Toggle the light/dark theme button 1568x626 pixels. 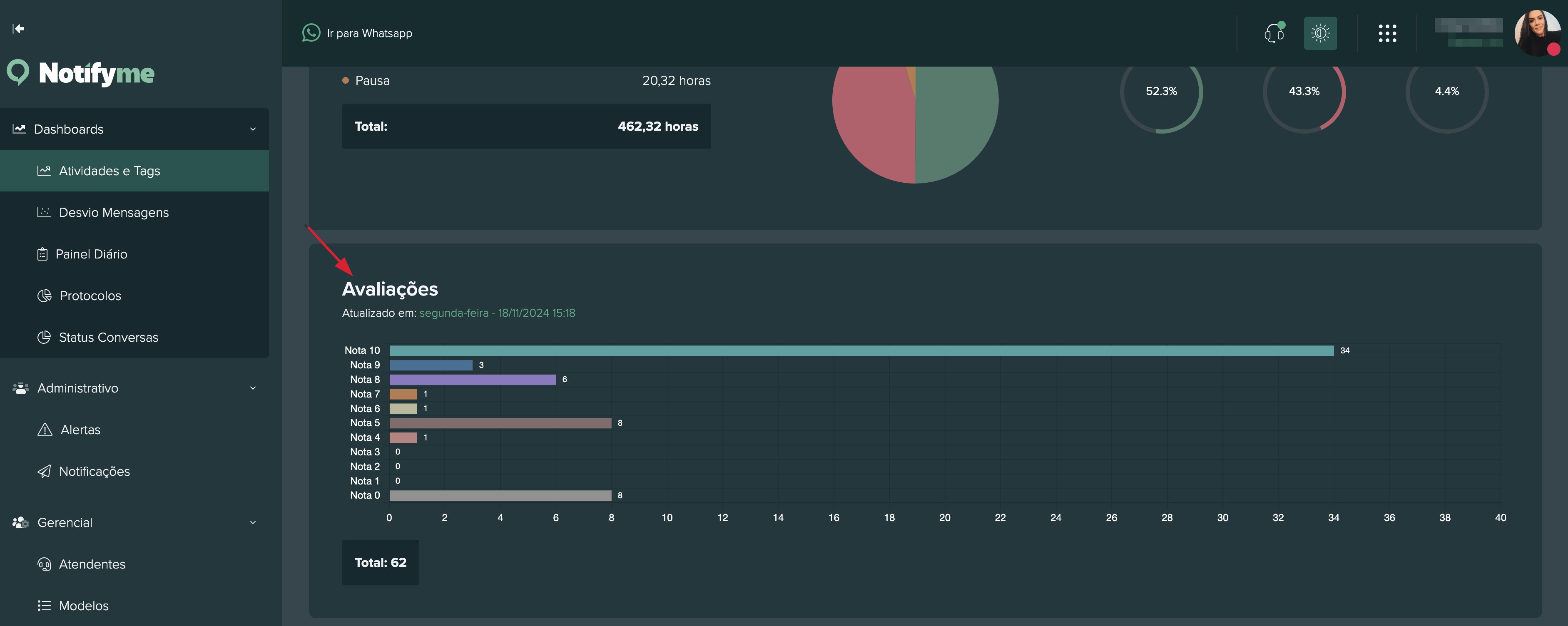1320,33
